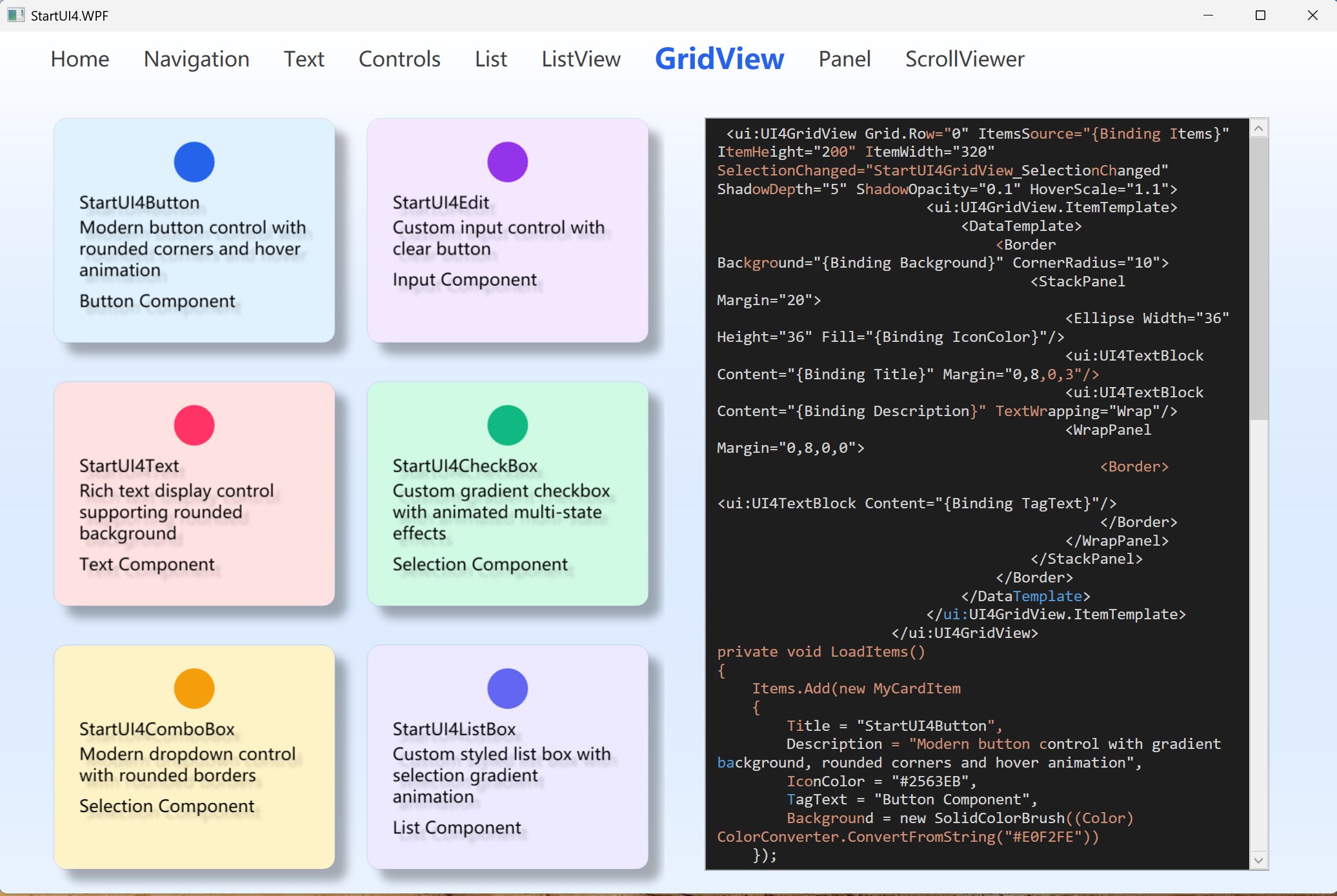The image size is (1337, 896).
Task: Click the code panel scrollbar up arrow
Action: 1258,128
